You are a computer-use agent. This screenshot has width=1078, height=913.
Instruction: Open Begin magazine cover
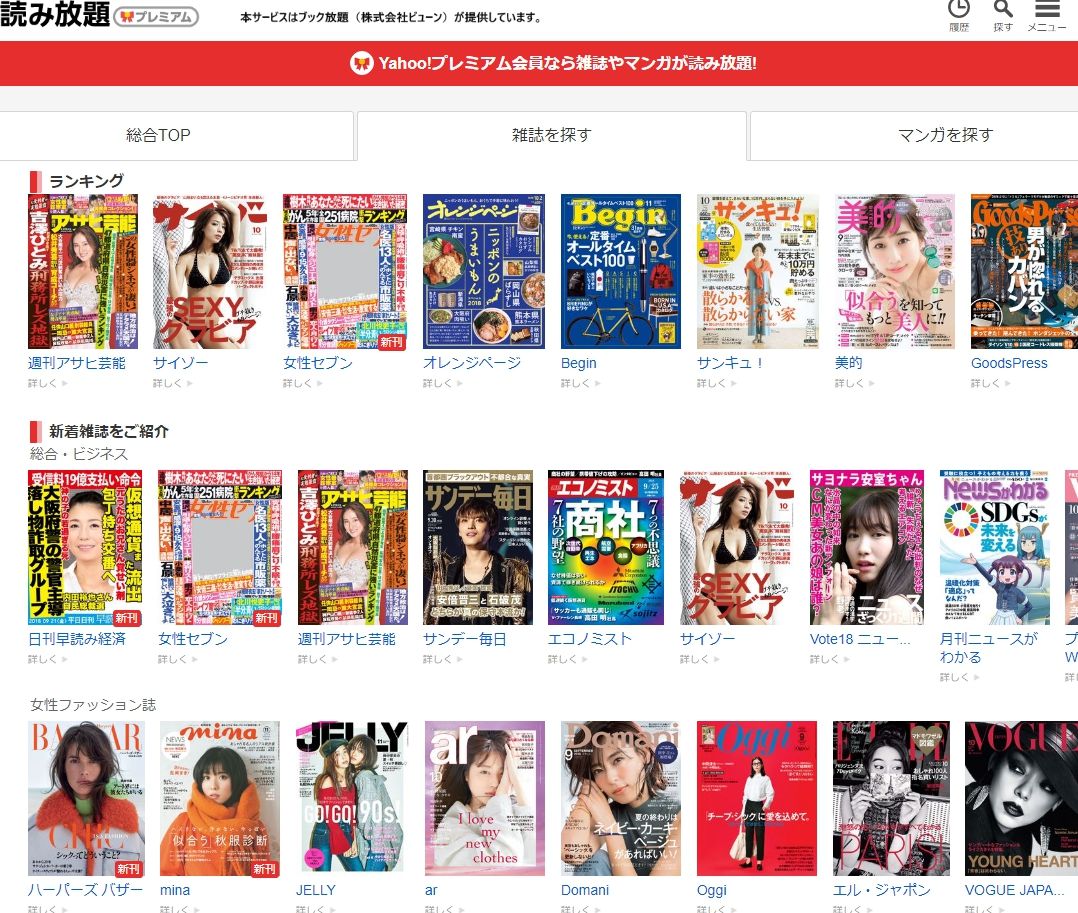click(621, 272)
